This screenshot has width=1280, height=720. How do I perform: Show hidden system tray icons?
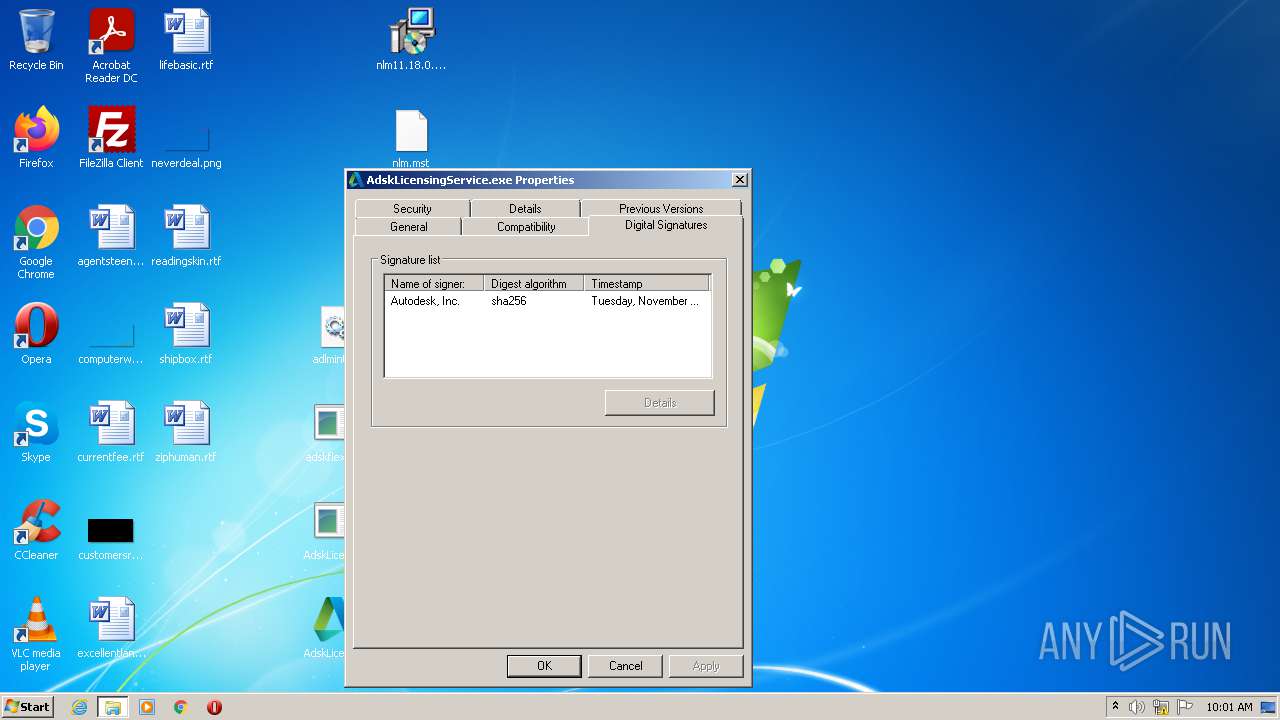click(x=1115, y=707)
